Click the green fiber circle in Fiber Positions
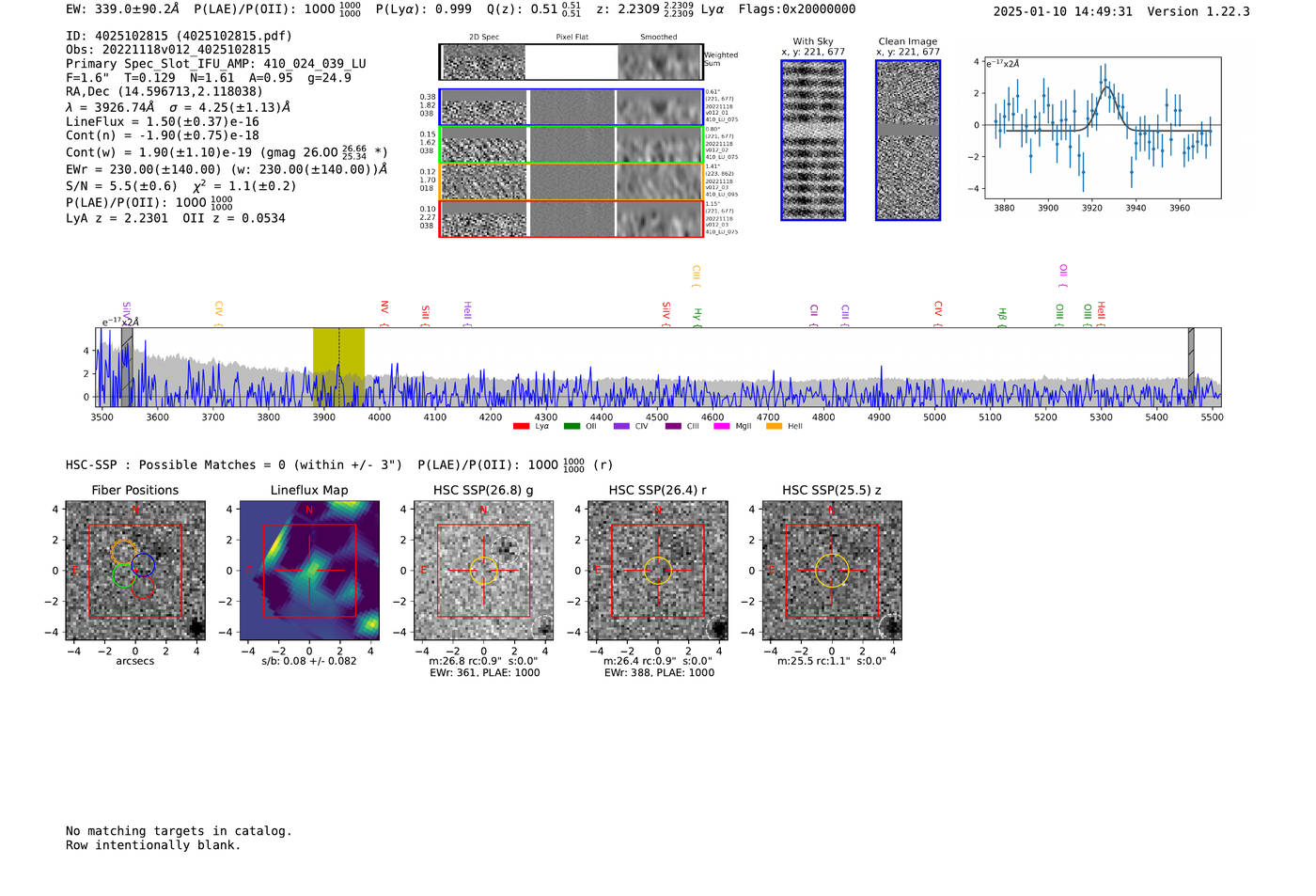The height and width of the screenshot is (896, 1316). click(123, 575)
